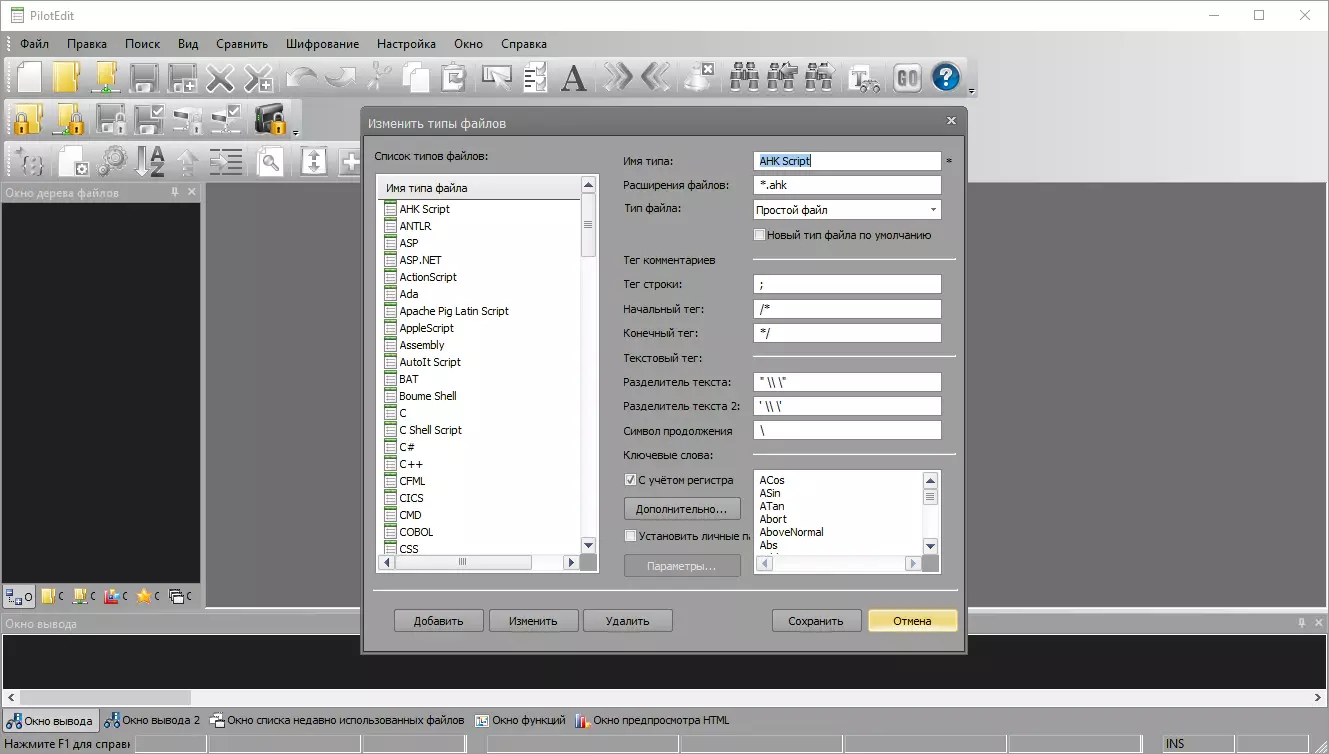Click the New file toolbar icon
1329x754 pixels.
29,77
